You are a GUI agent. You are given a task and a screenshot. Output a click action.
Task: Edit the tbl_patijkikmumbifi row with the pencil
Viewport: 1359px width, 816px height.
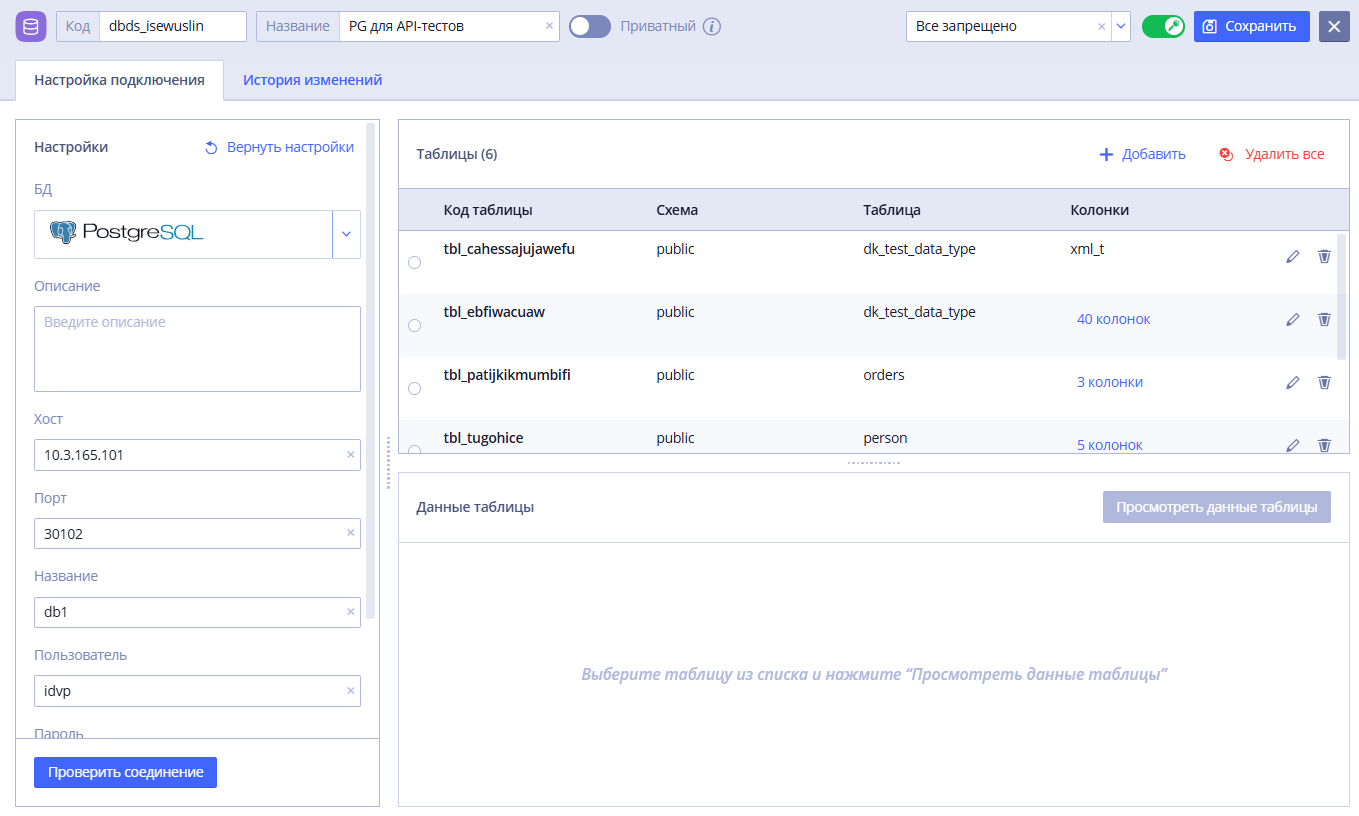pyautogui.click(x=1293, y=383)
